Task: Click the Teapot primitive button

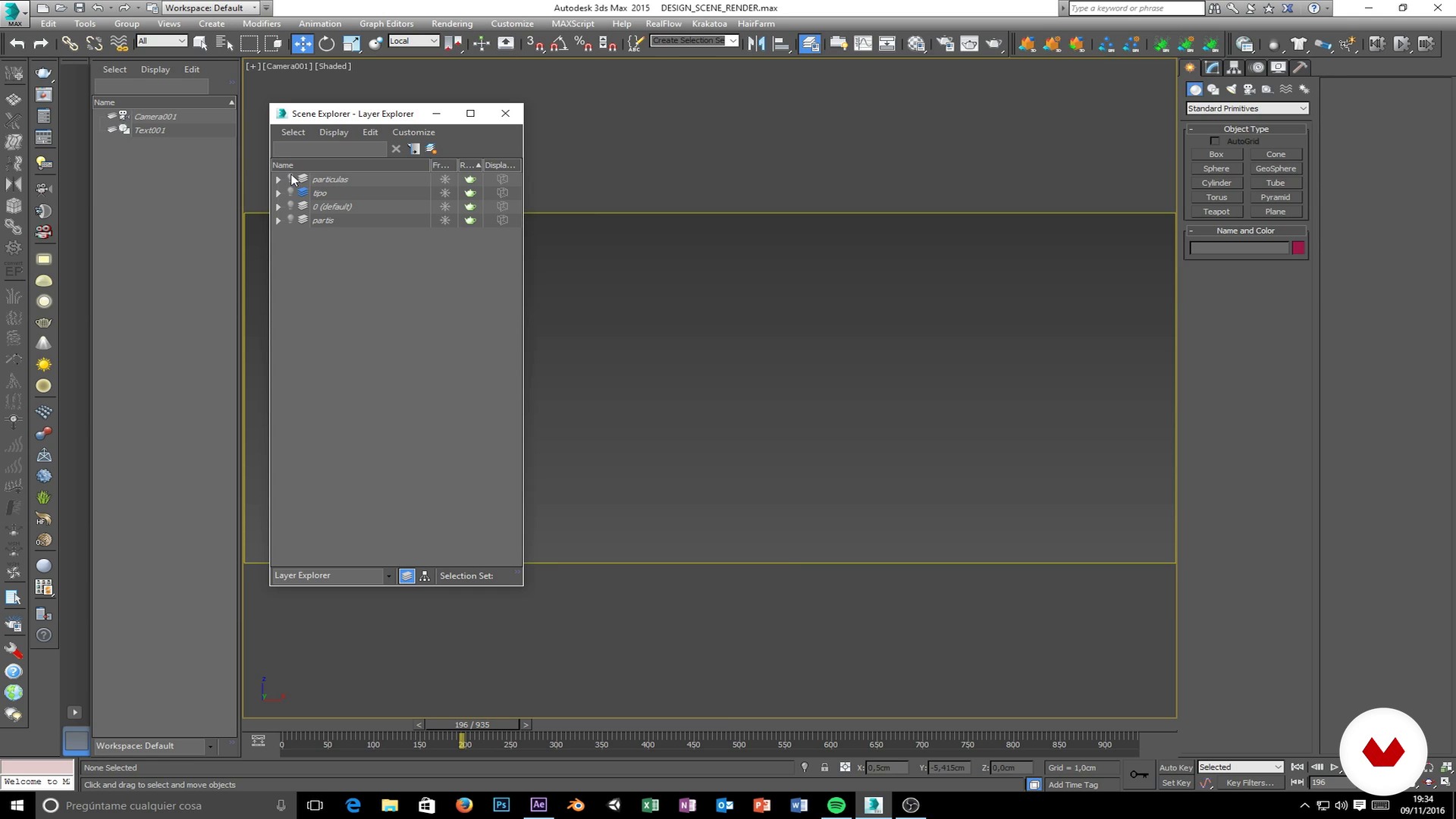Action: click(1216, 212)
